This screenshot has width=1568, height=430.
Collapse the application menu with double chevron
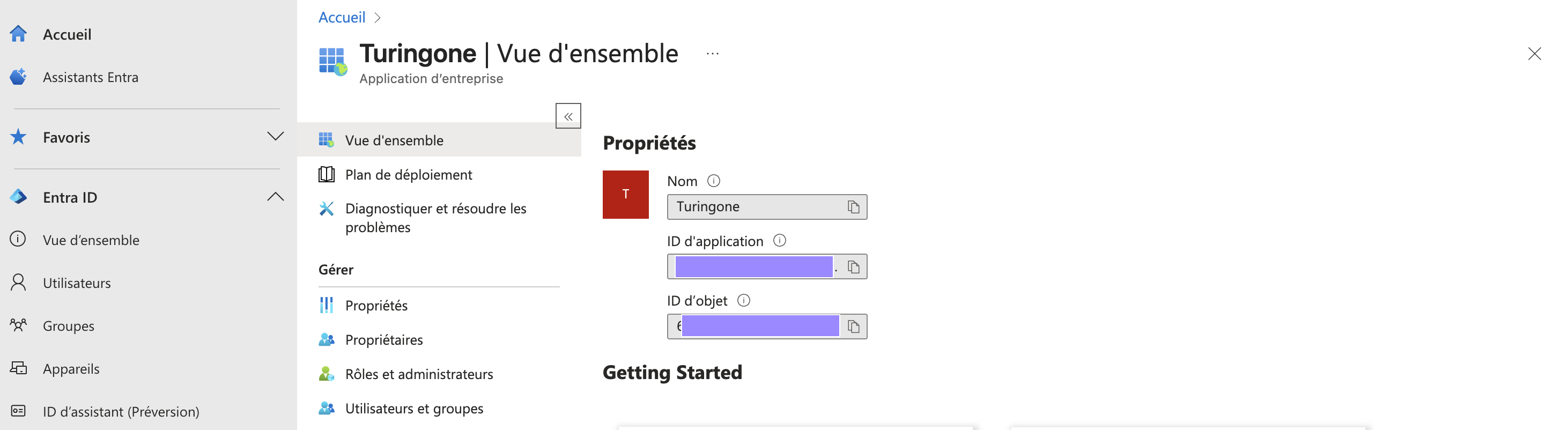pos(568,116)
